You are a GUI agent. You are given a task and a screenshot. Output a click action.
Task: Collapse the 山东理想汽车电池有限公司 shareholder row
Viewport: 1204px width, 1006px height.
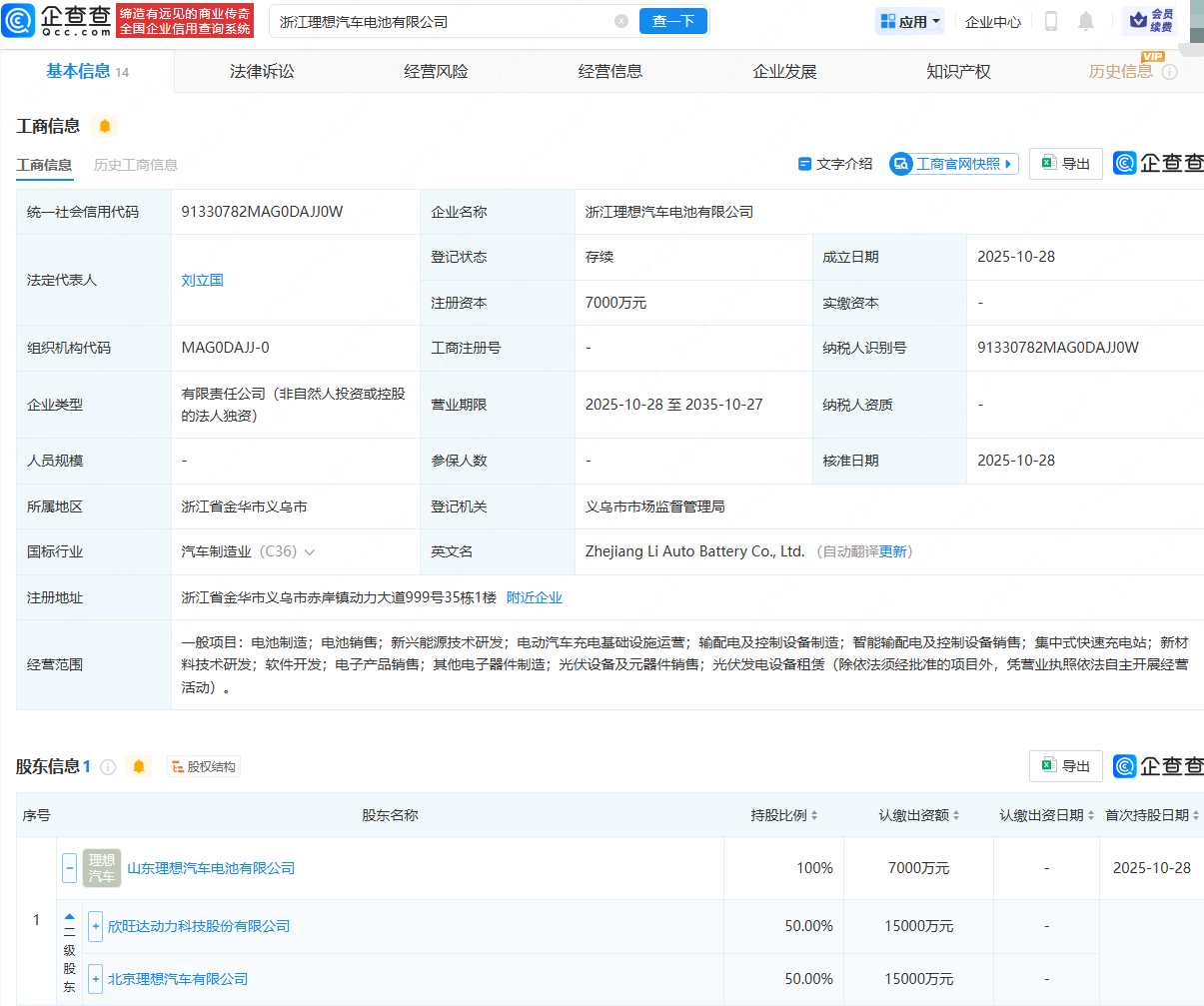[x=70, y=868]
